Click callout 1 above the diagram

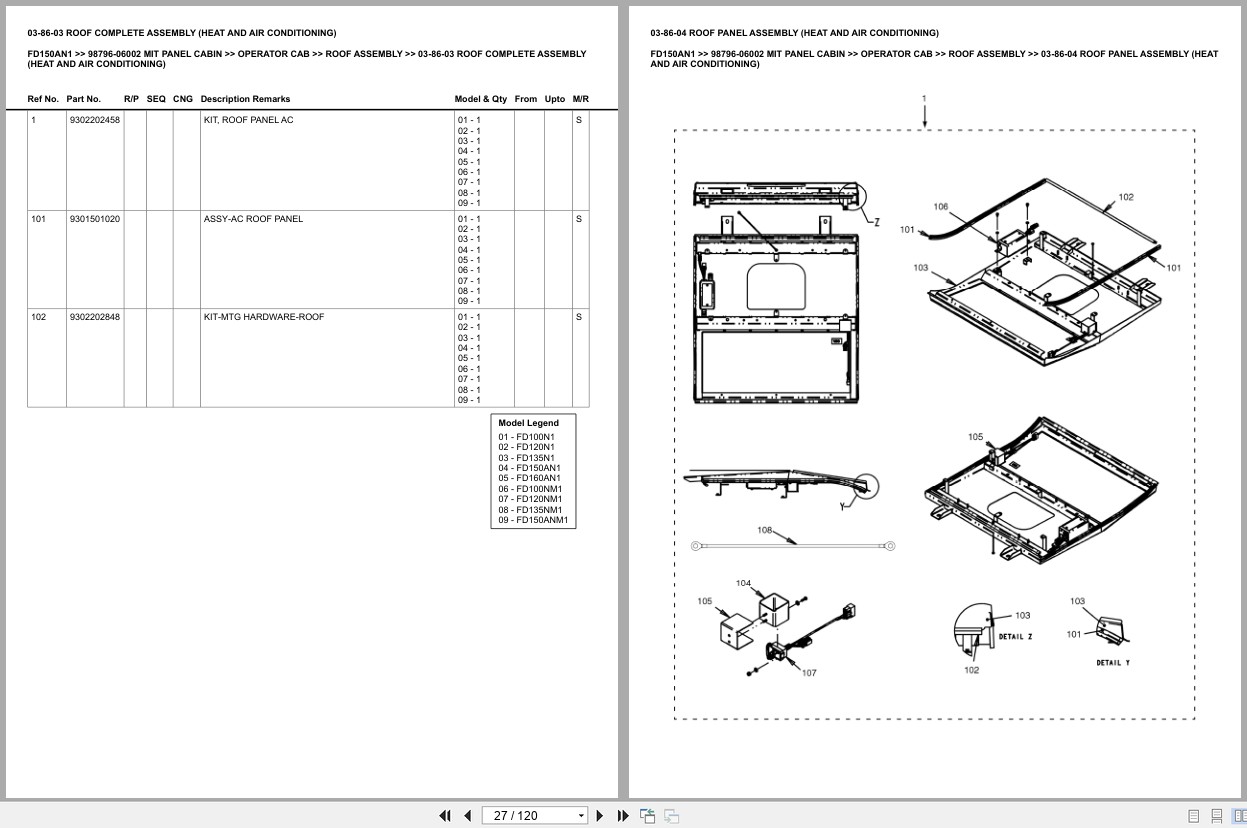coord(924,98)
